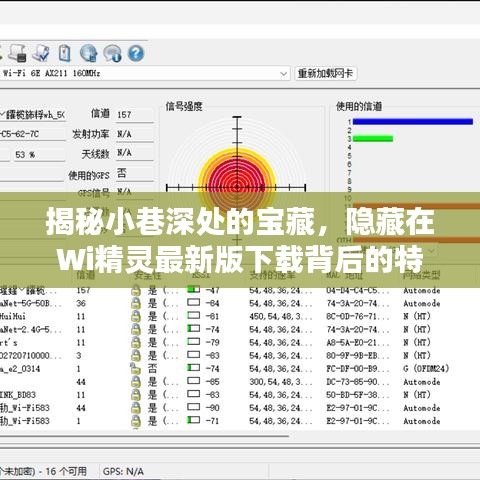Image resolution: width=480 pixels, height=480 pixels.
Task: Click the lock icon in the -47 RSSI row
Action: pyautogui.click(x=135, y=290)
